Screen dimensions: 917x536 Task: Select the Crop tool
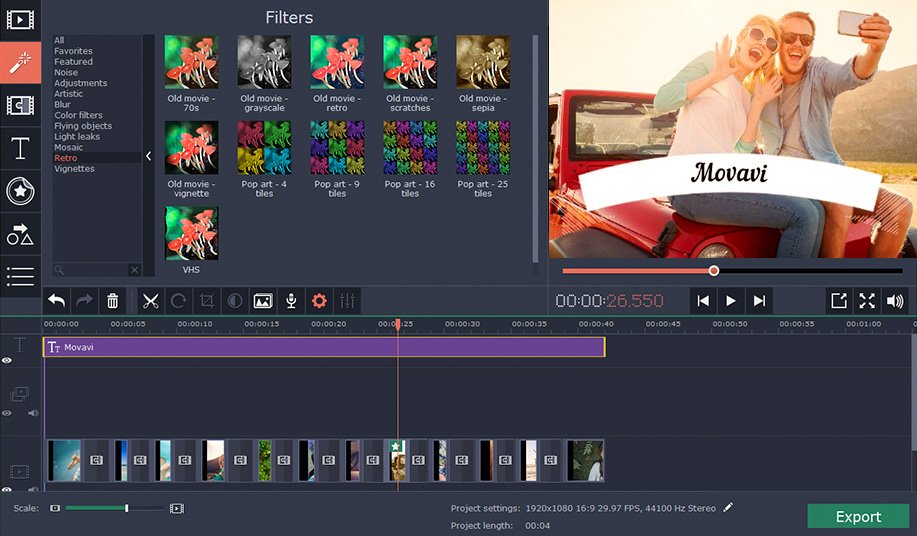coord(206,301)
